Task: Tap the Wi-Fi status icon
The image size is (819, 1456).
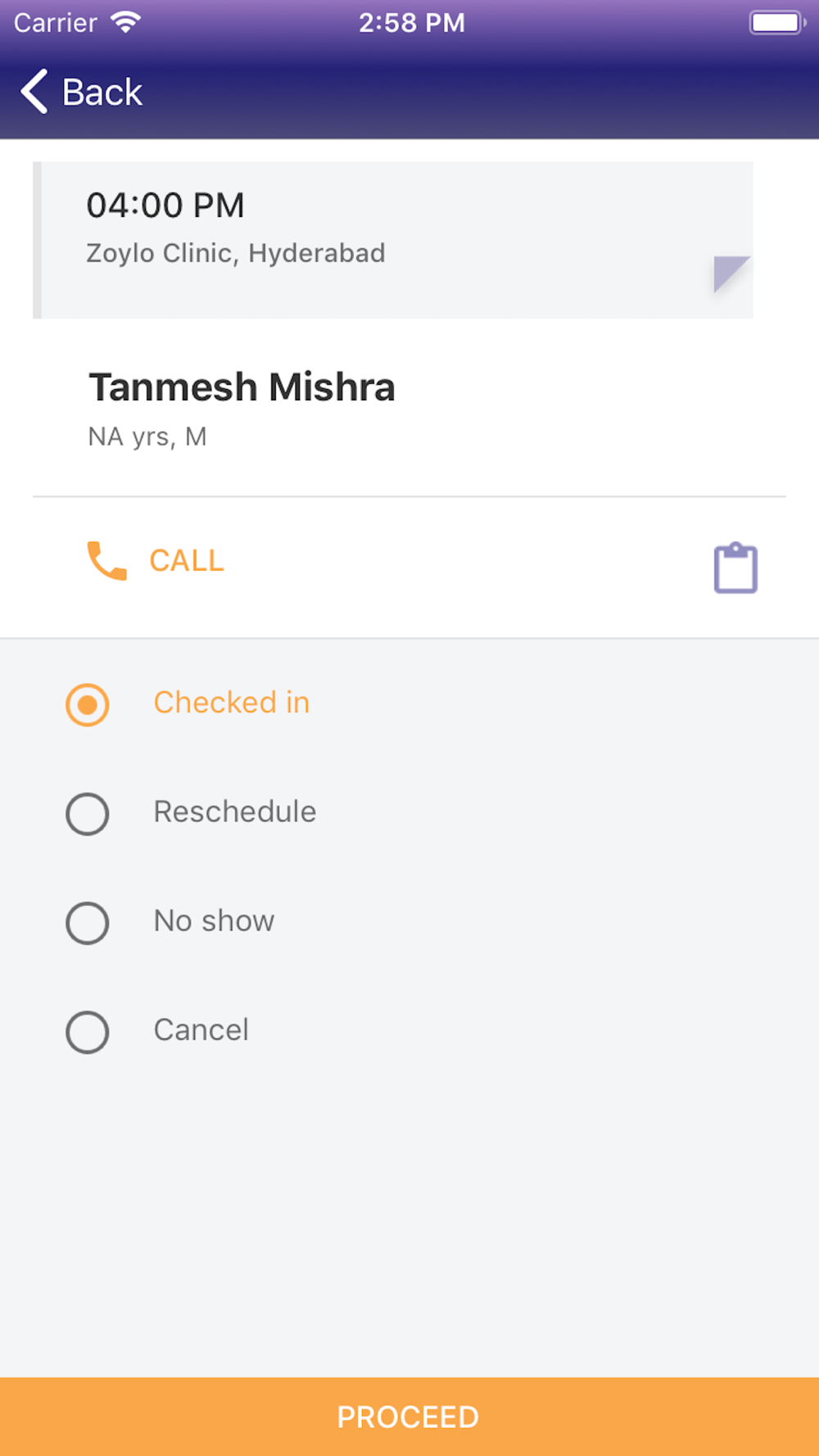Action: pyautogui.click(x=125, y=22)
